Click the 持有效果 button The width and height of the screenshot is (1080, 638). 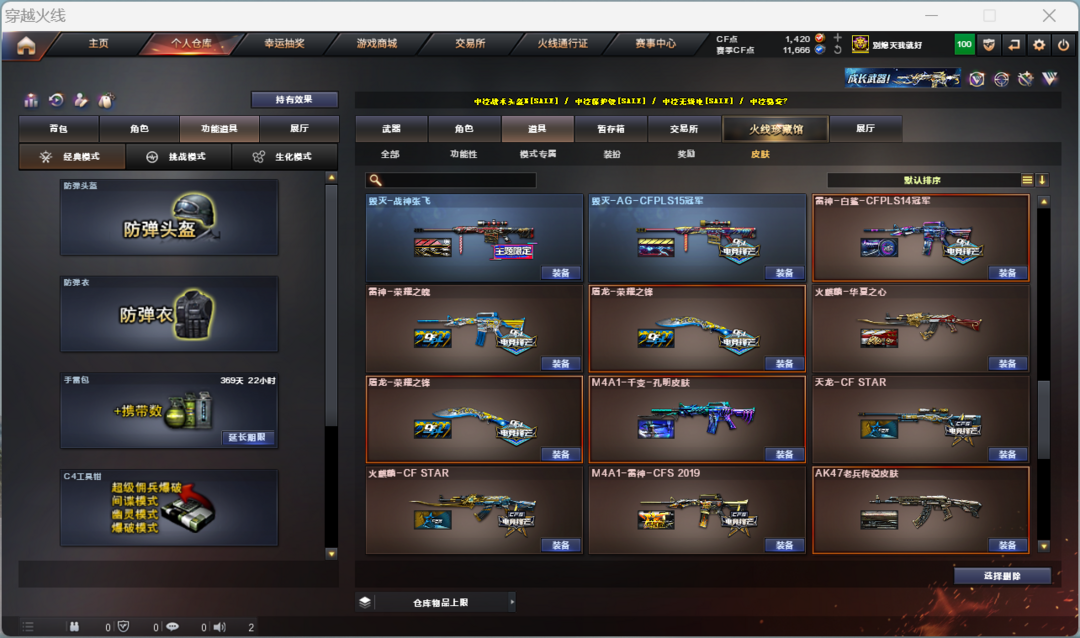[x=294, y=100]
